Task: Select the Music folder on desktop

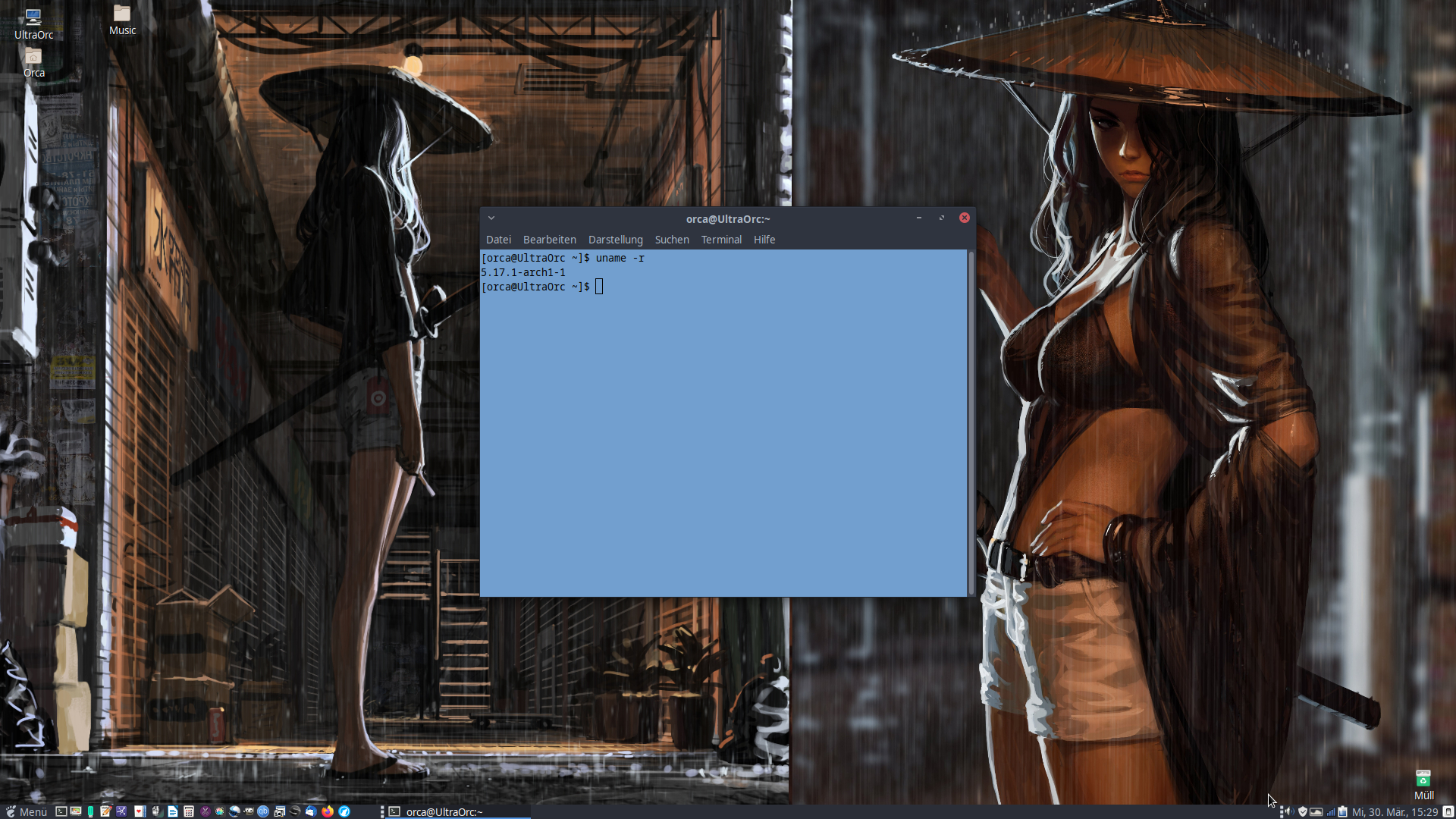Action: point(122,20)
